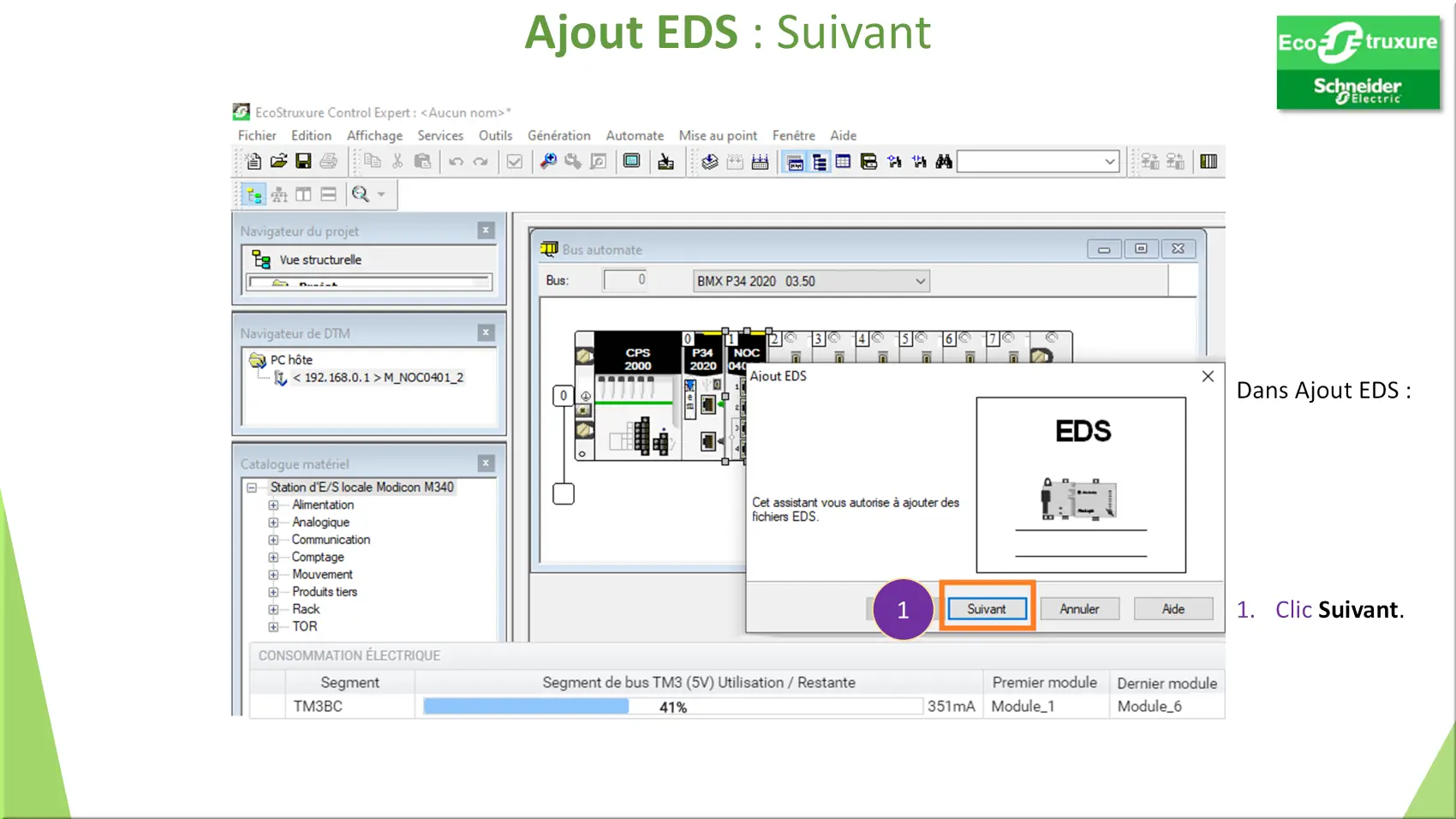The image size is (1456, 819).
Task: Click the Validate checkmark icon
Action: [x=515, y=161]
